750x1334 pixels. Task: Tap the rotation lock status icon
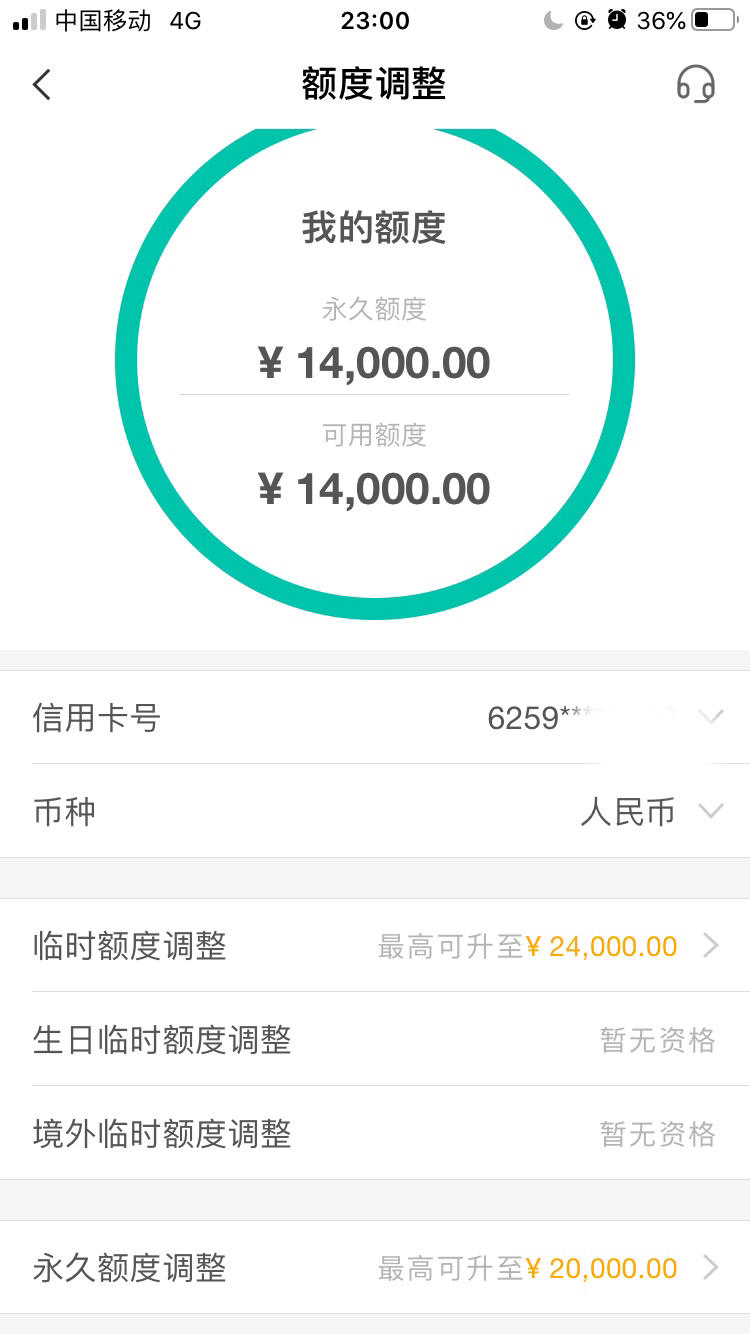click(x=585, y=20)
